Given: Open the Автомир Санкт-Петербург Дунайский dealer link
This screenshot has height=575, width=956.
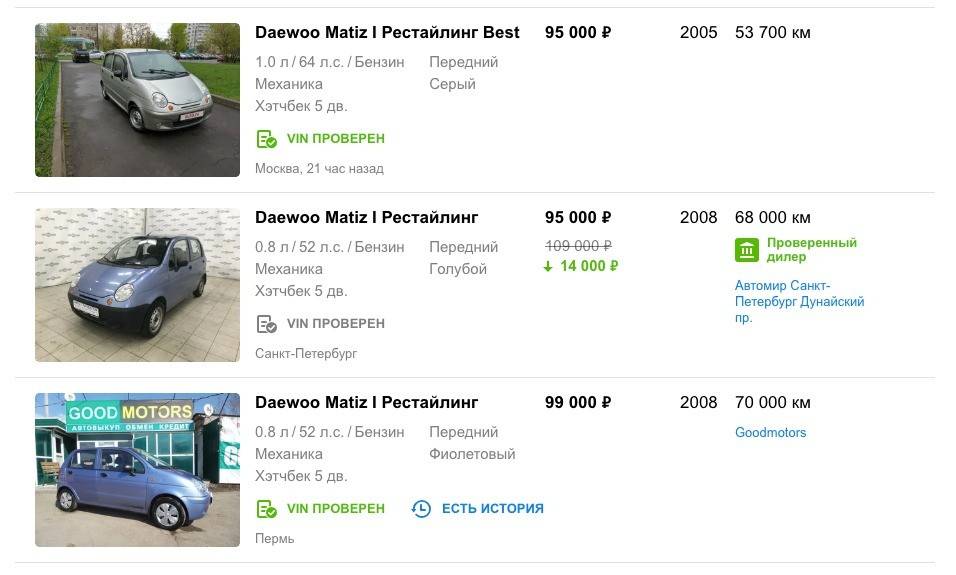Looking at the screenshot, I should pos(799,302).
